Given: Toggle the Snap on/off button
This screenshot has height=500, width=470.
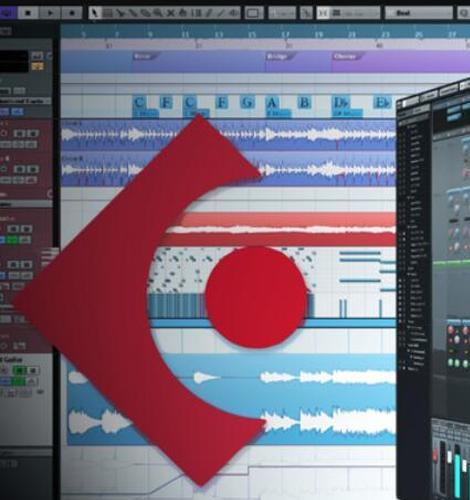Looking at the screenshot, I should (x=323, y=13).
